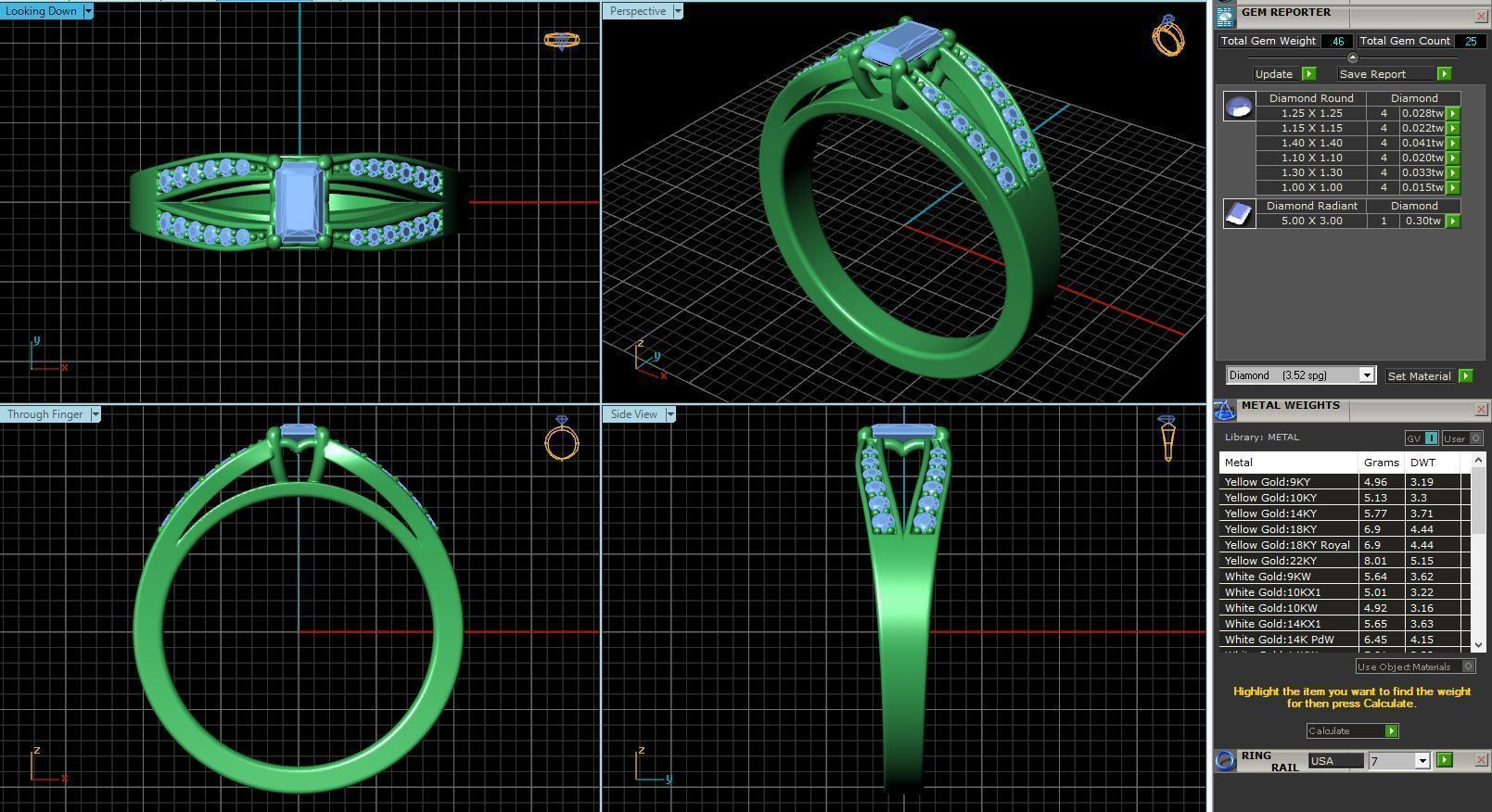Click the Through Finger viewport label
Image resolution: width=1492 pixels, height=812 pixels.
click(x=45, y=414)
